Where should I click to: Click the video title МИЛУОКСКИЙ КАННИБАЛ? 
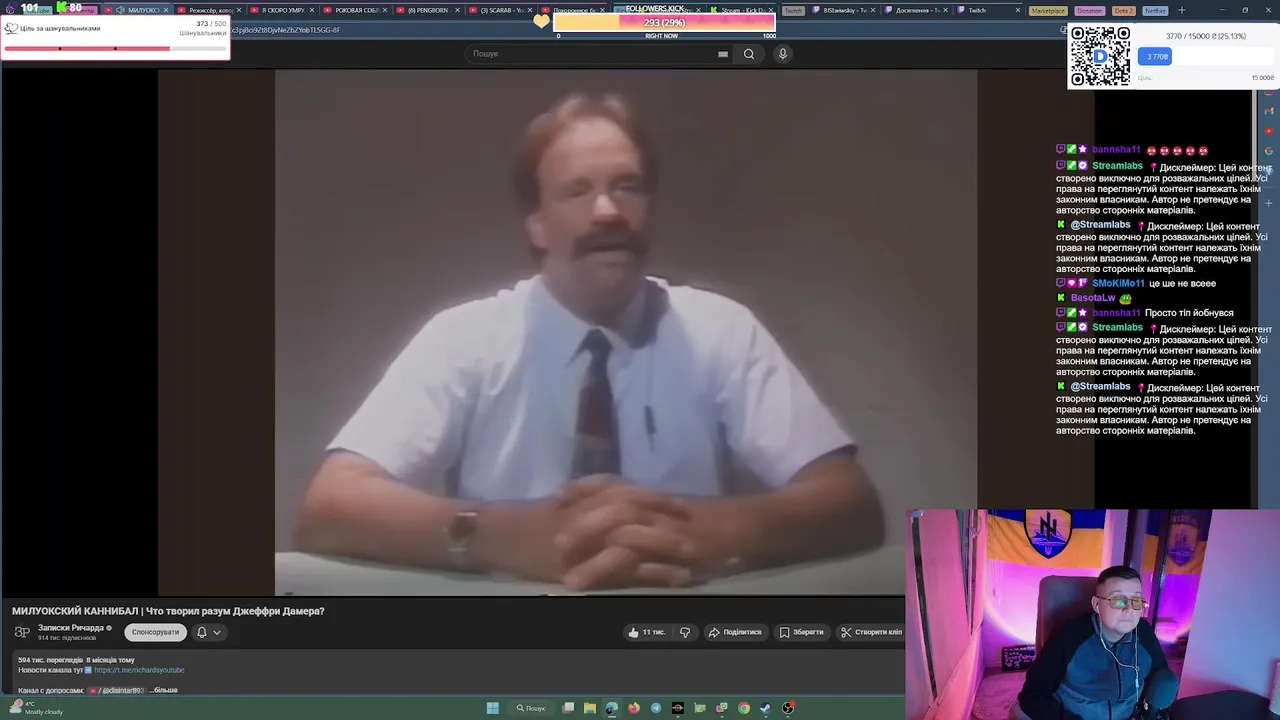point(168,611)
